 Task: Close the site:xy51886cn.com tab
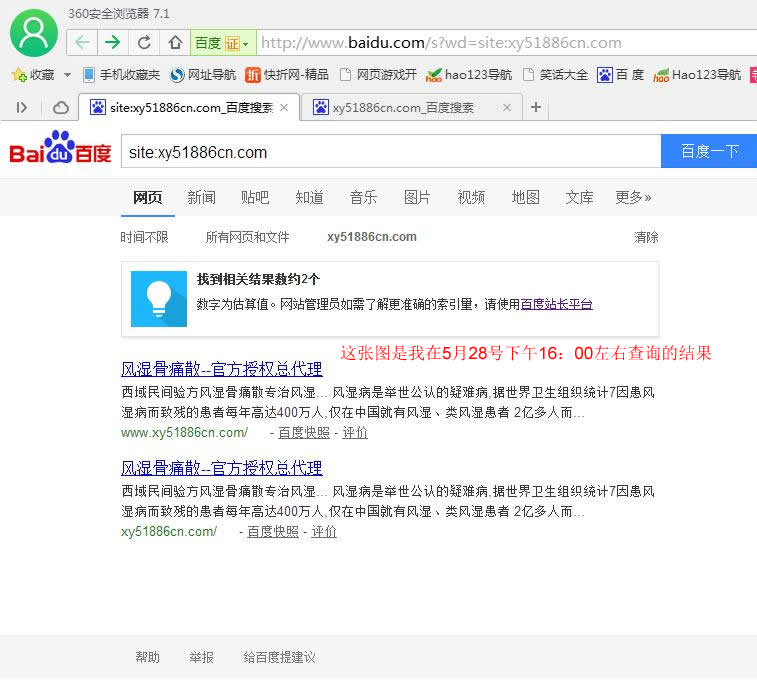pyautogui.click(x=284, y=107)
